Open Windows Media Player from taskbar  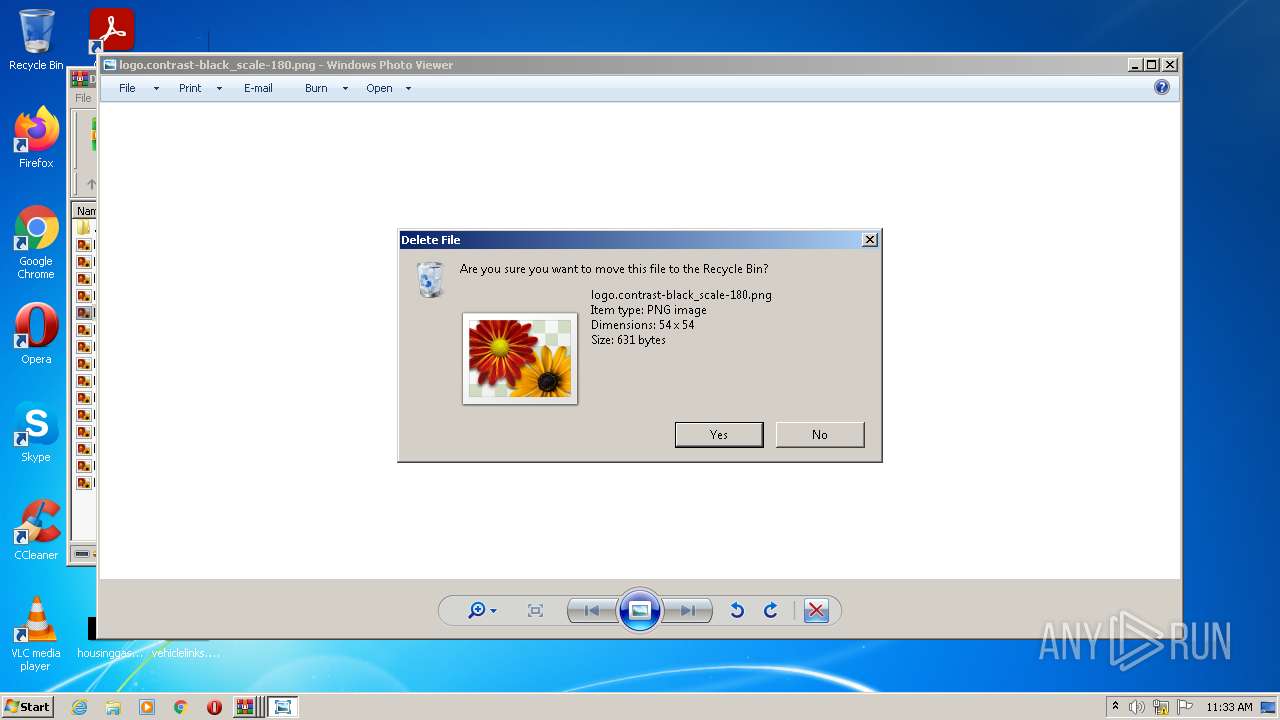click(x=147, y=707)
